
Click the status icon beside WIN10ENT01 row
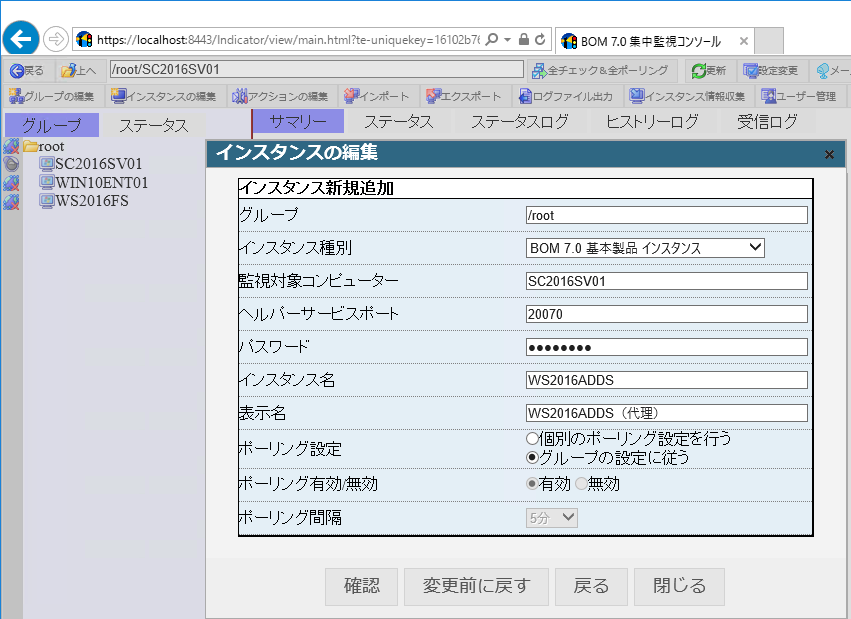click(11, 183)
